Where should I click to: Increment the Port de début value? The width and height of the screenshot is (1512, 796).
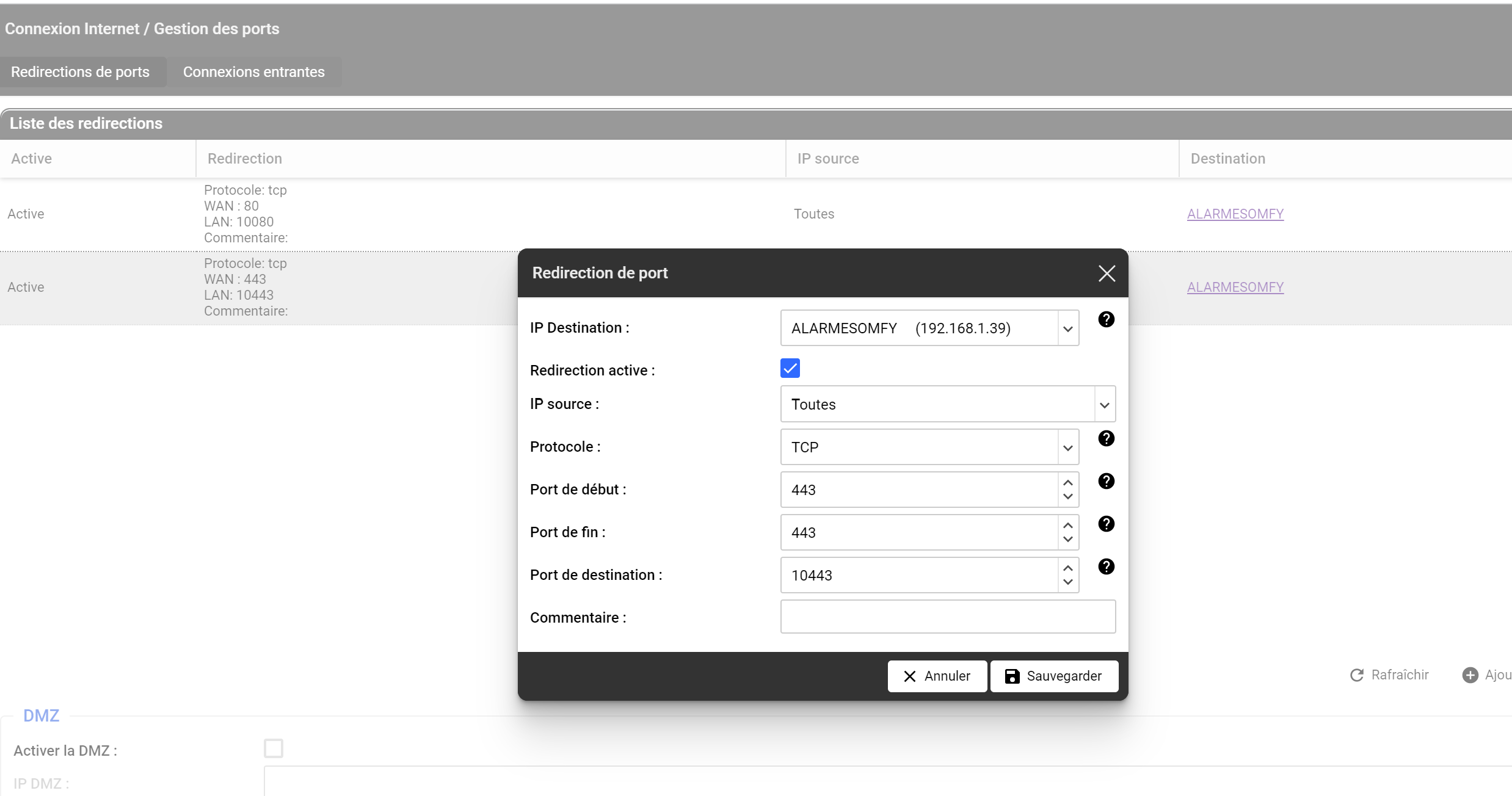click(x=1067, y=482)
